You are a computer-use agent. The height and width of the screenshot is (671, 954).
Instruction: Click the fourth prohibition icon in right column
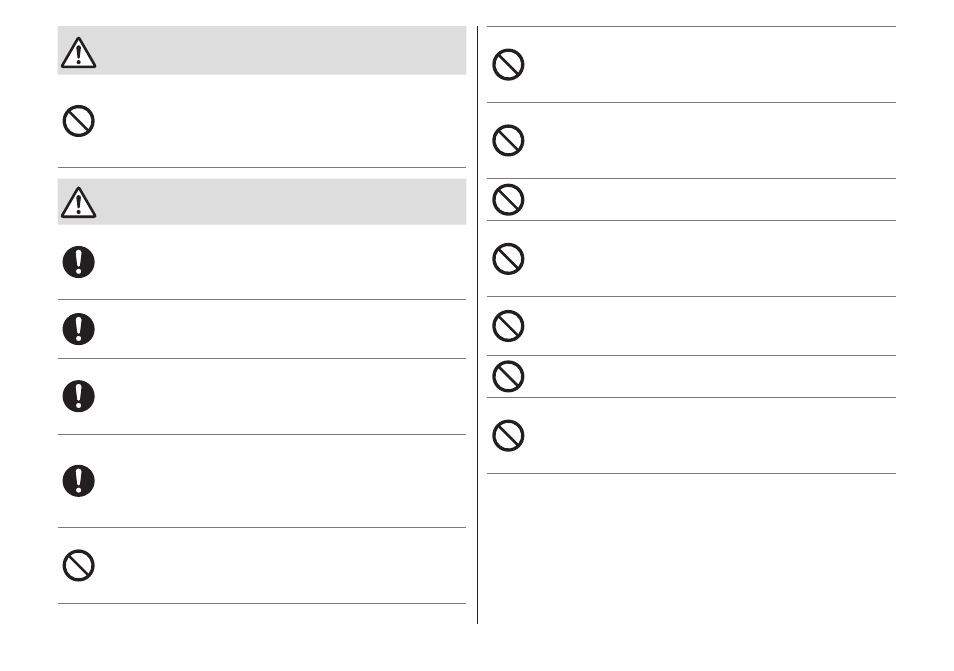pos(508,259)
